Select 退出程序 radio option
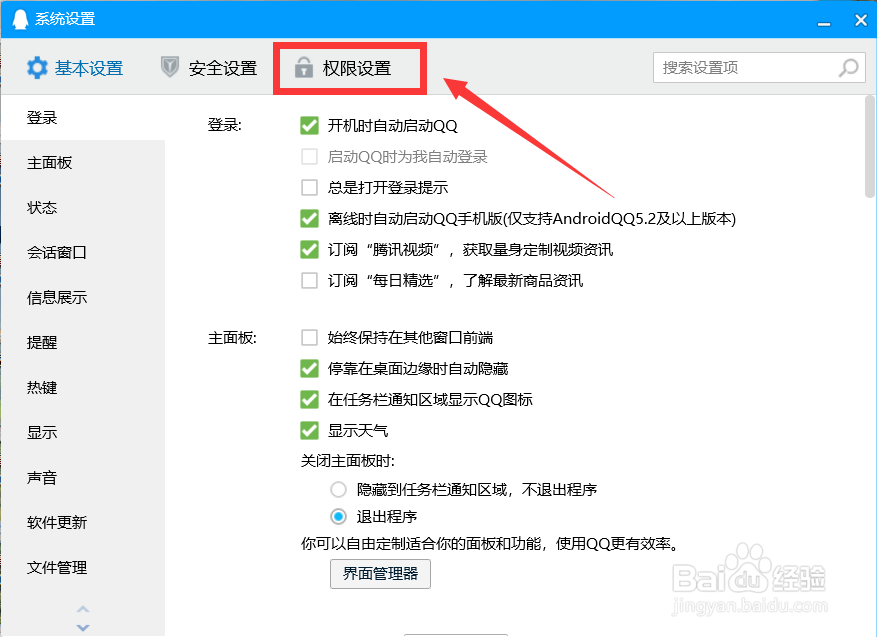The height and width of the screenshot is (637, 877). point(338,516)
